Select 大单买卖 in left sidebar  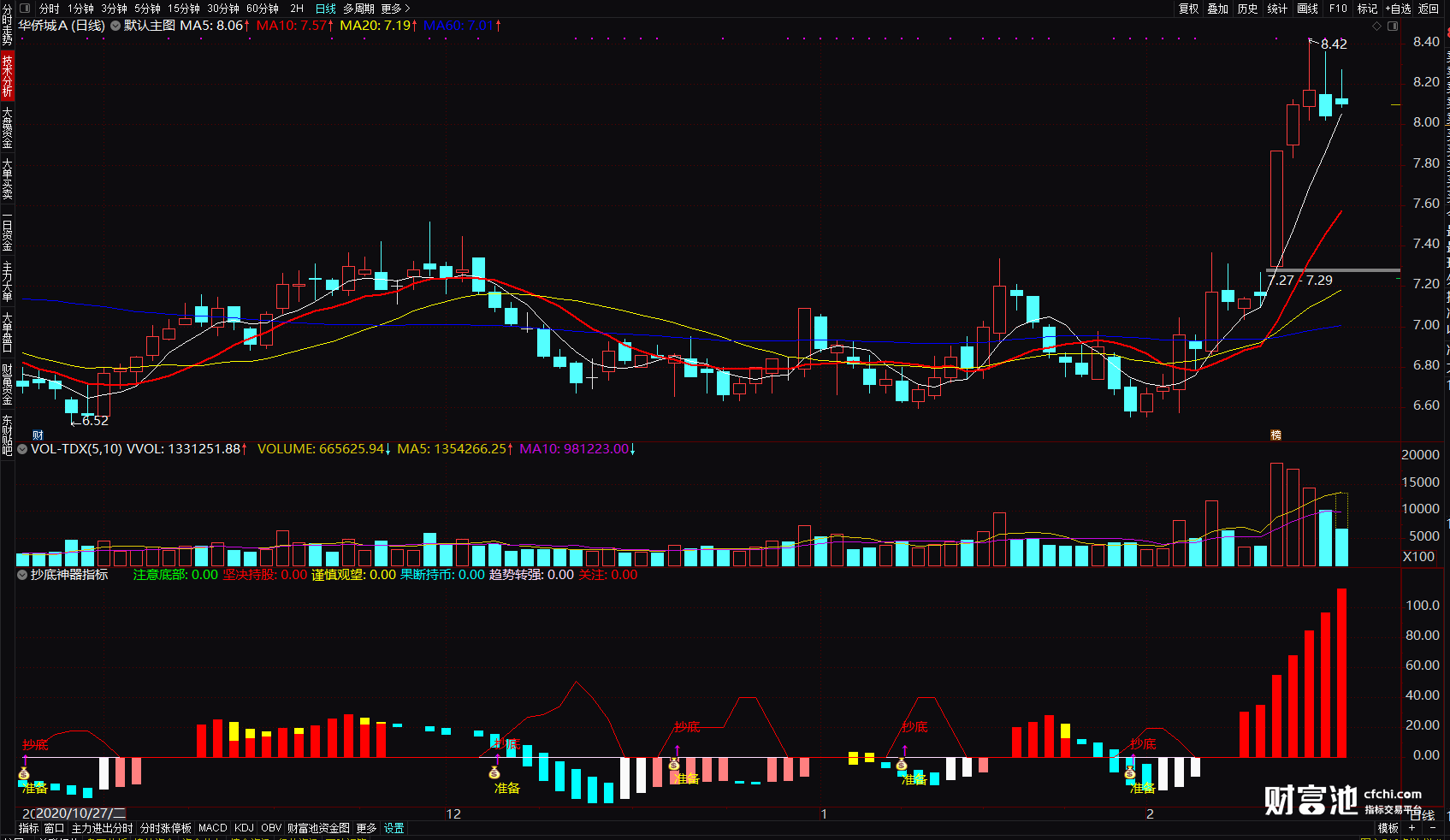[x=7, y=179]
